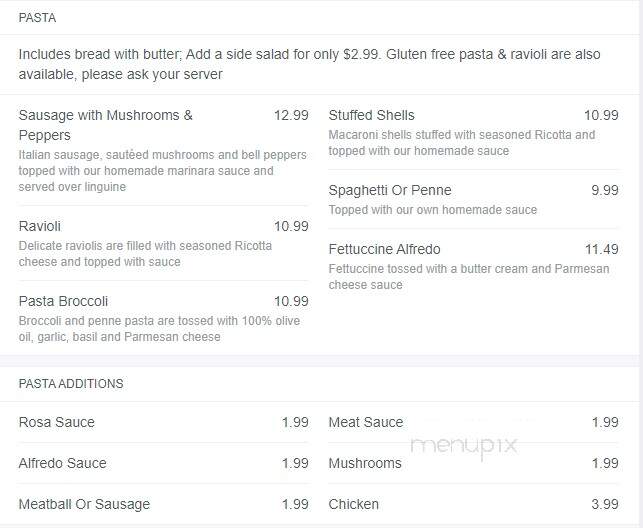643x528 pixels.
Task: Click the 12.99 price for Sausage pasta
Action: pyautogui.click(x=291, y=115)
